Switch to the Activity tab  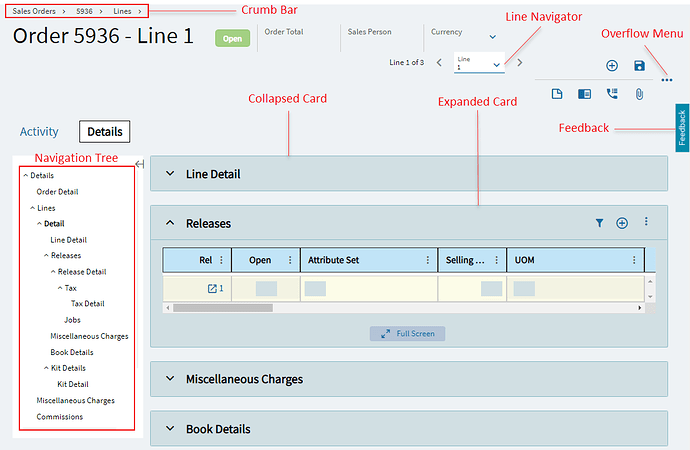pos(39,132)
